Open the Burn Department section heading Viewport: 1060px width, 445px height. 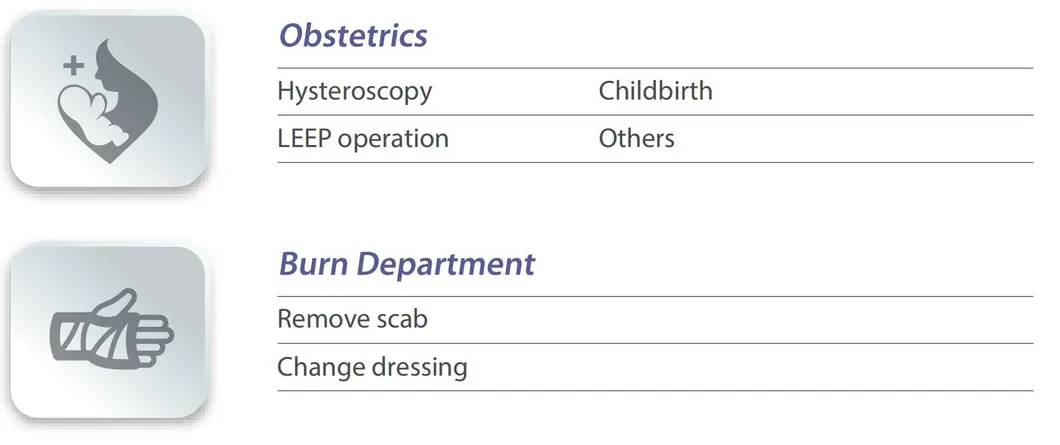pos(406,264)
